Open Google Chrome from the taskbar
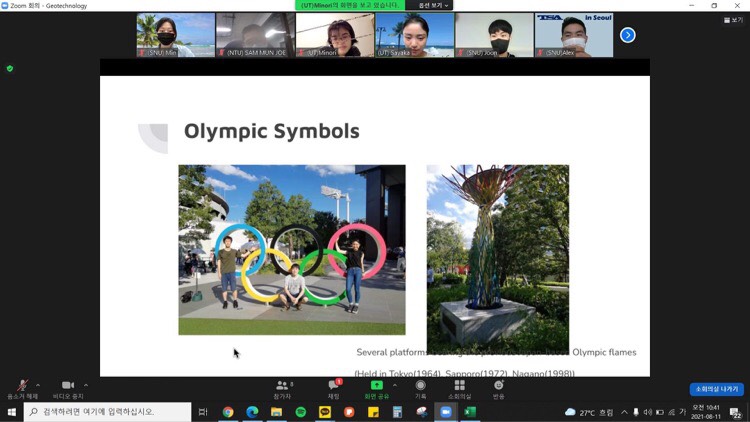 pyautogui.click(x=228, y=411)
